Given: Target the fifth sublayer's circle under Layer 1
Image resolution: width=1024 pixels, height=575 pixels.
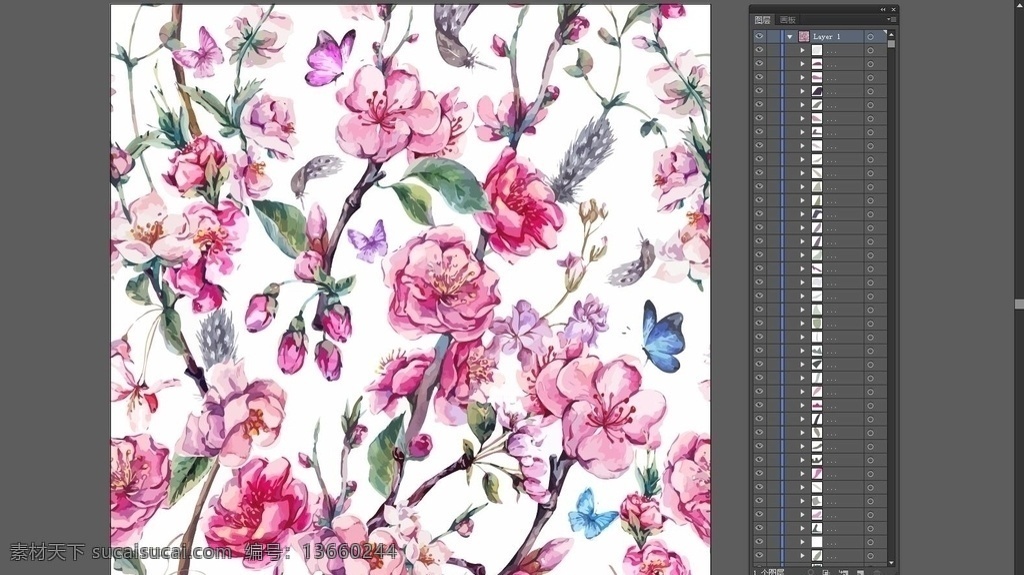Looking at the screenshot, I should tap(871, 105).
